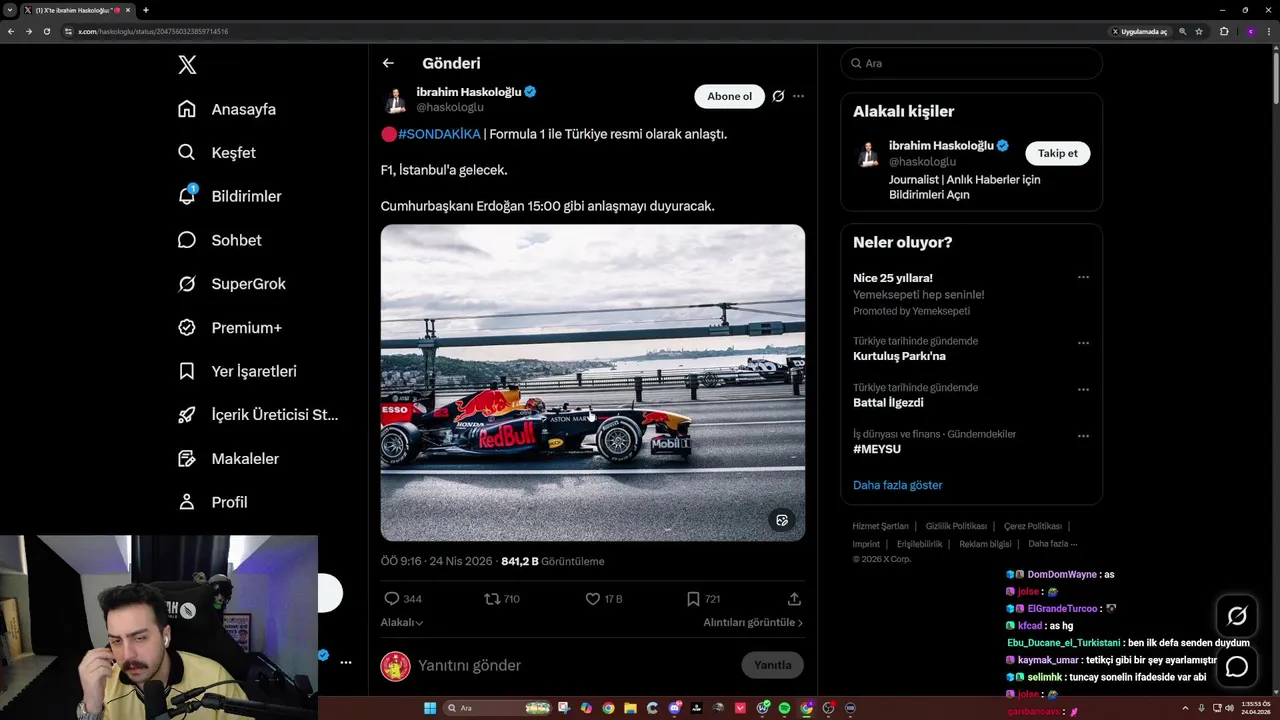Image resolution: width=1280 pixels, height=720 pixels.
Task: Click floating chat messages button
Action: pos(1237,666)
